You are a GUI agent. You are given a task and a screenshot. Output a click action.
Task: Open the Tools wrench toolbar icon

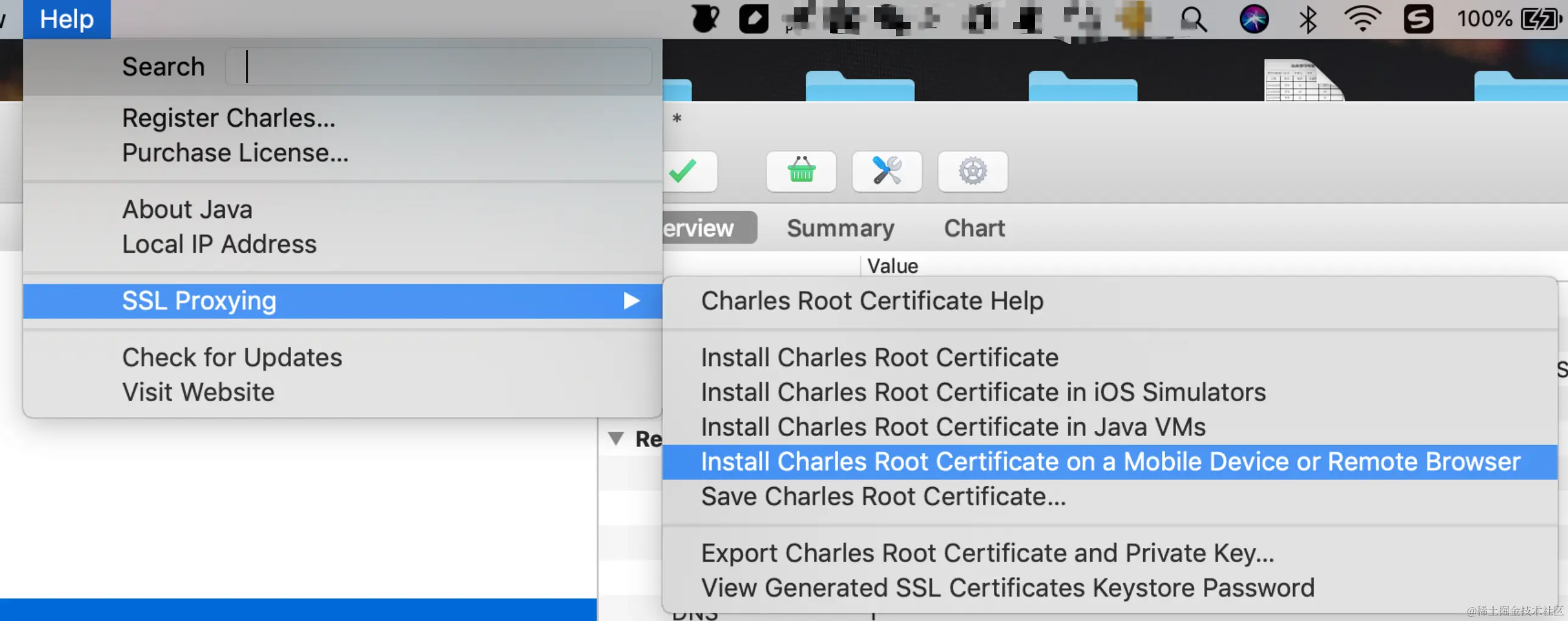[x=887, y=171]
